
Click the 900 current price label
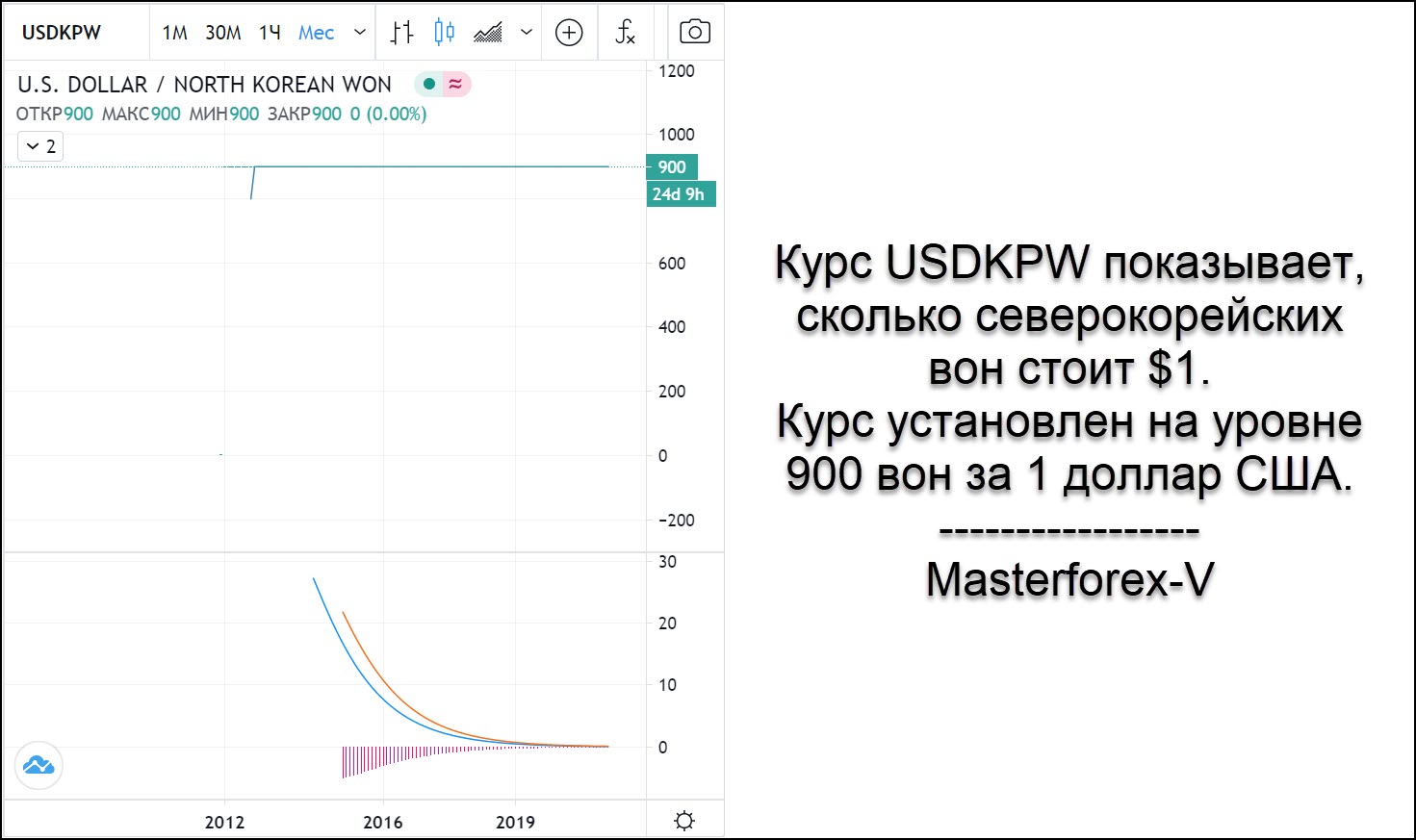[672, 166]
